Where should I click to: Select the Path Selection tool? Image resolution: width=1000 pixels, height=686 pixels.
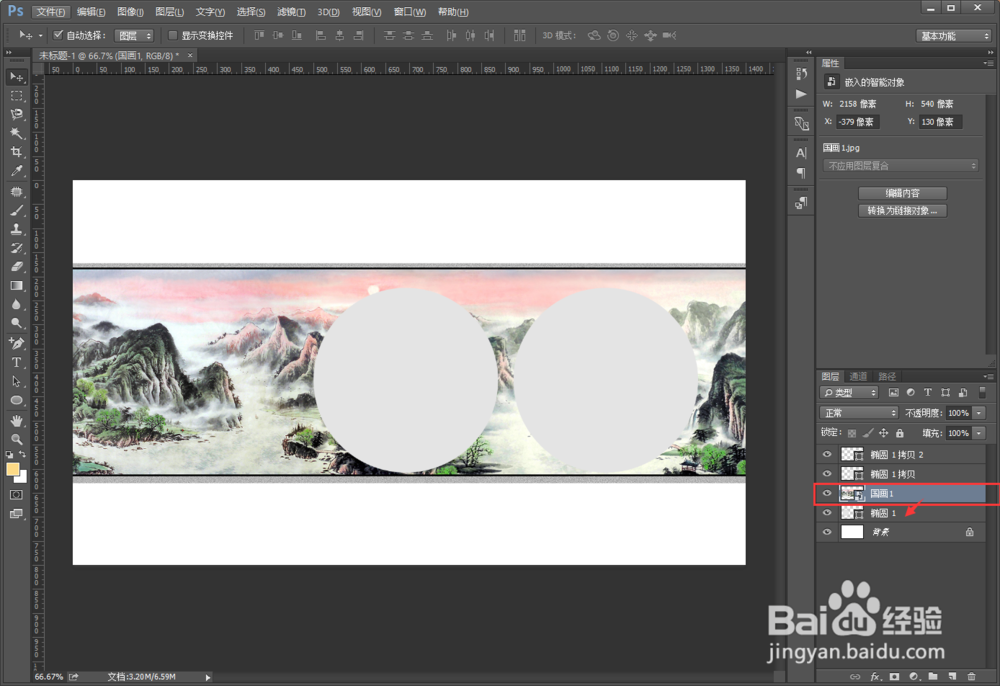17,381
